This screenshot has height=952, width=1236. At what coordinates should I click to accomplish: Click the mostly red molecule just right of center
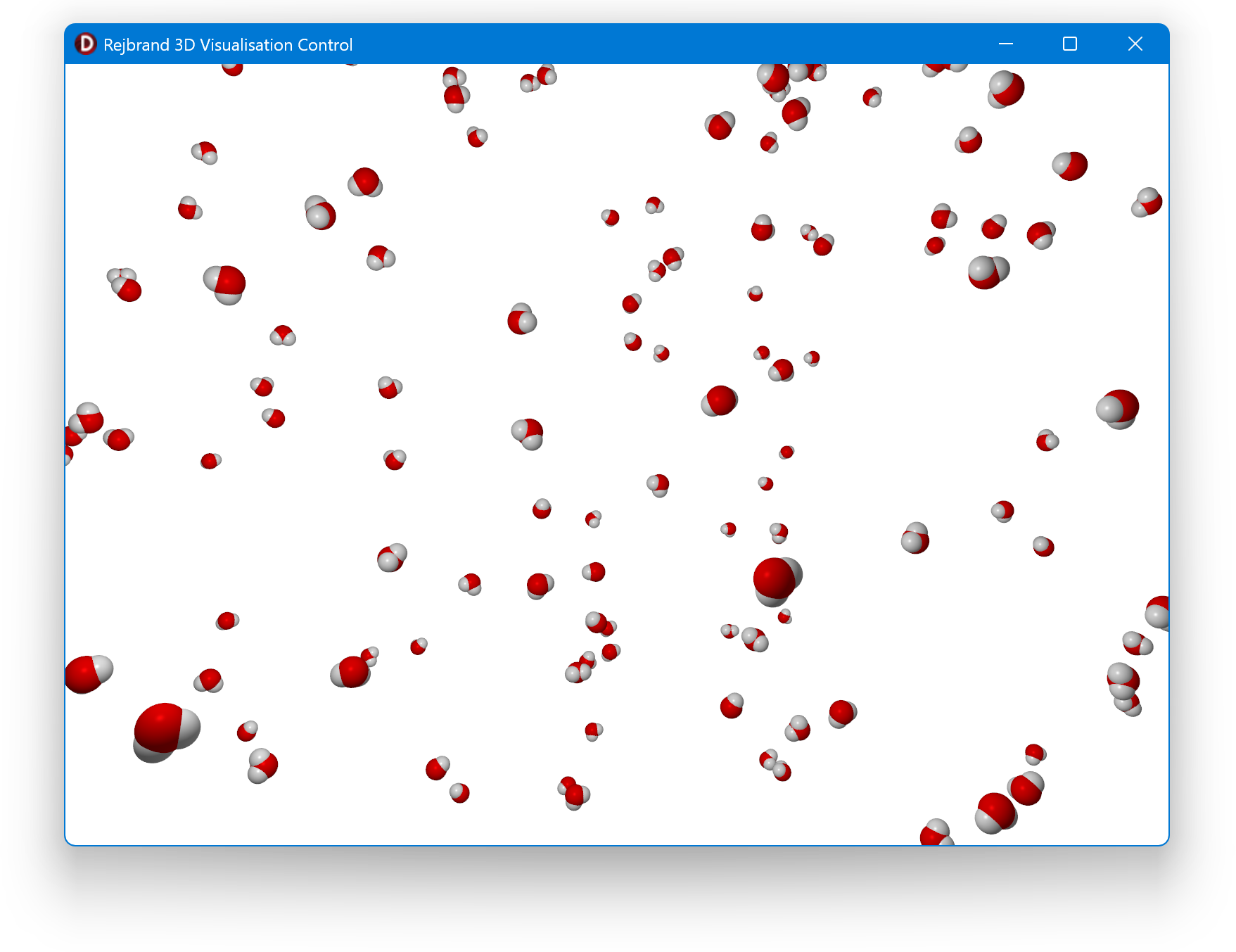tap(720, 401)
